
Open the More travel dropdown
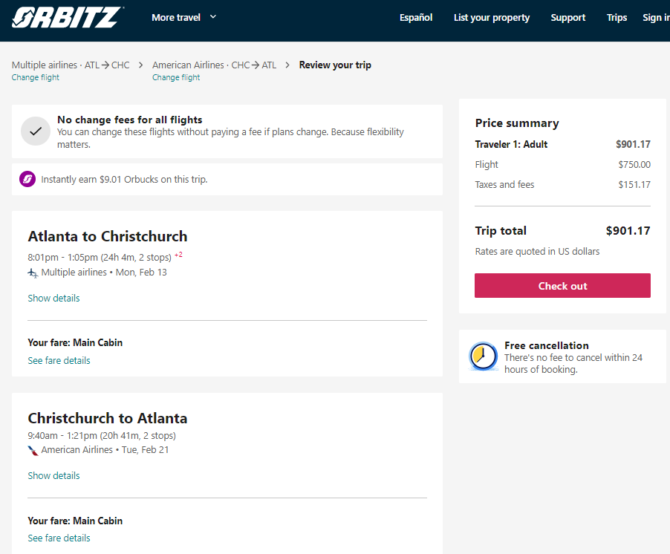(x=184, y=17)
